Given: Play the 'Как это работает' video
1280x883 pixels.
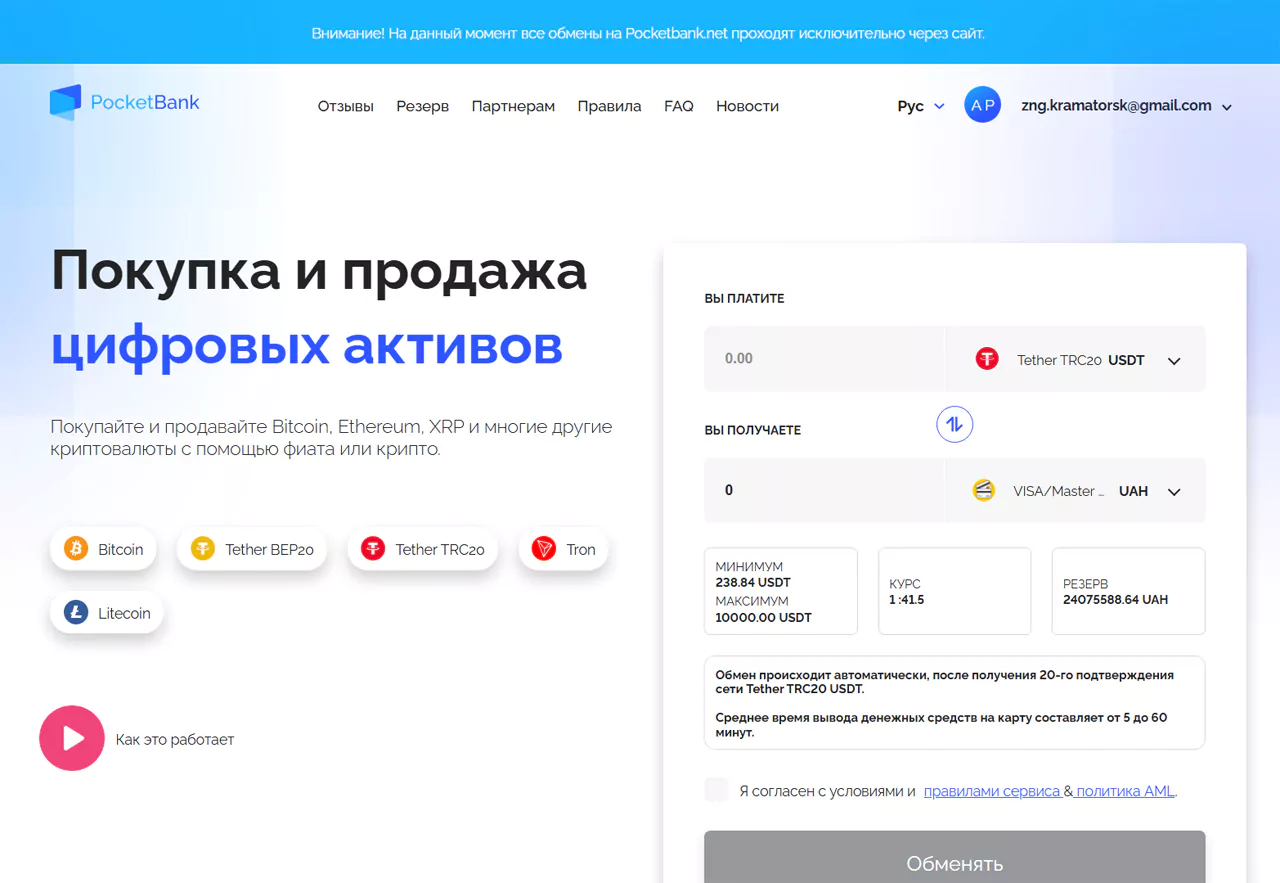Looking at the screenshot, I should click(71, 738).
